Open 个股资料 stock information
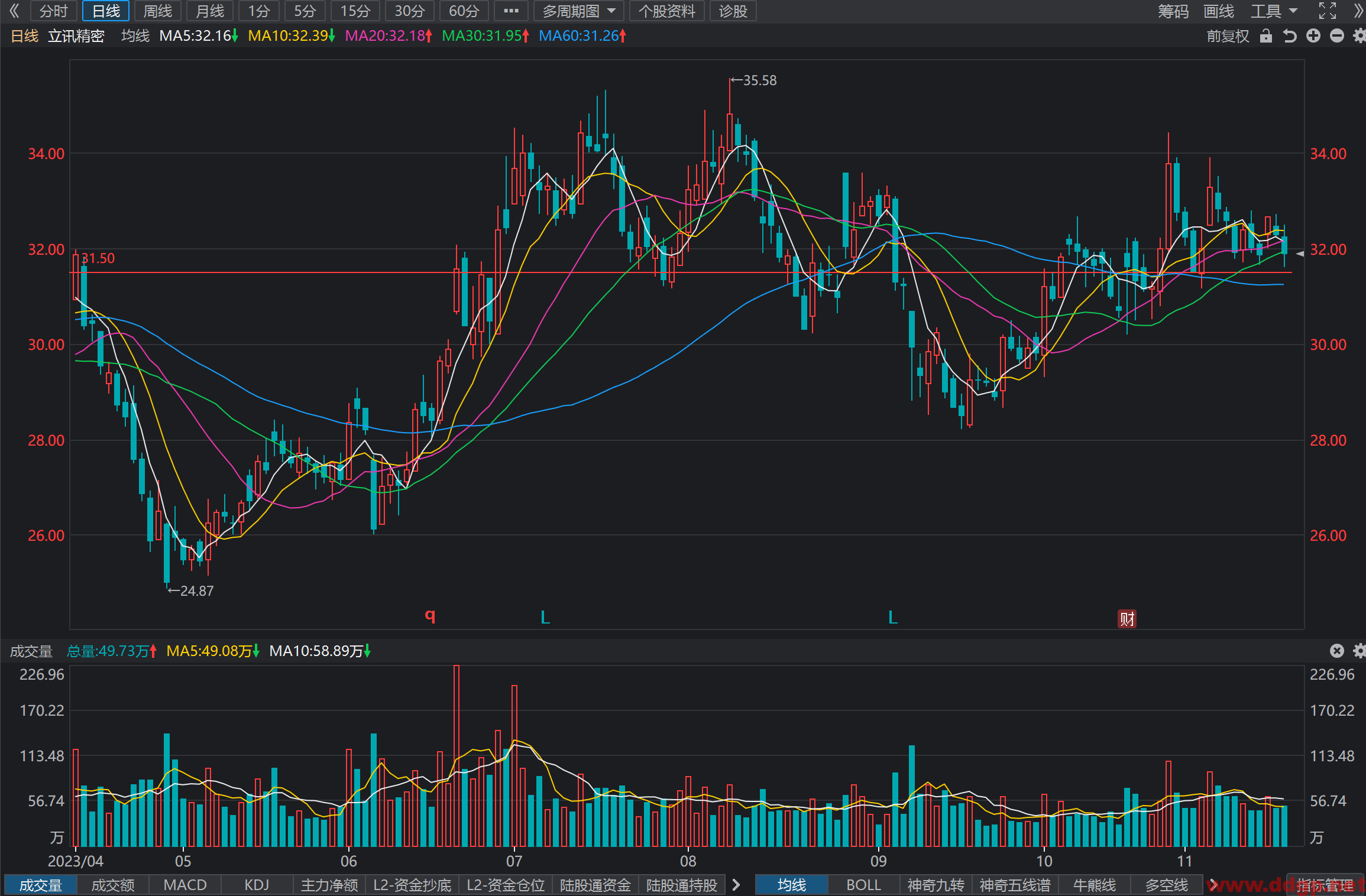Image resolution: width=1366 pixels, height=896 pixels. [667, 11]
